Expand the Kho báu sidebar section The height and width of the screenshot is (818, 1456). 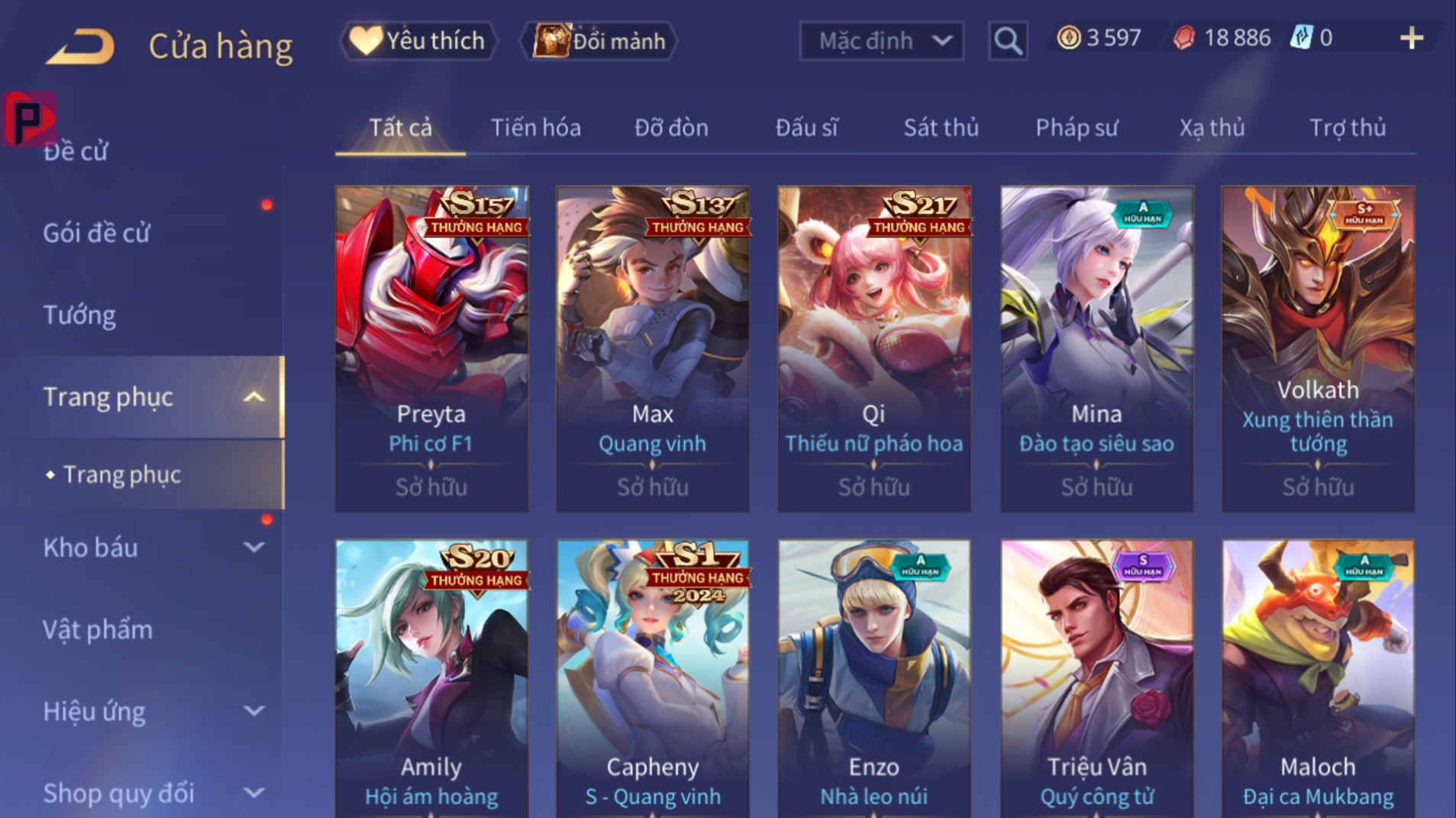pos(253,548)
